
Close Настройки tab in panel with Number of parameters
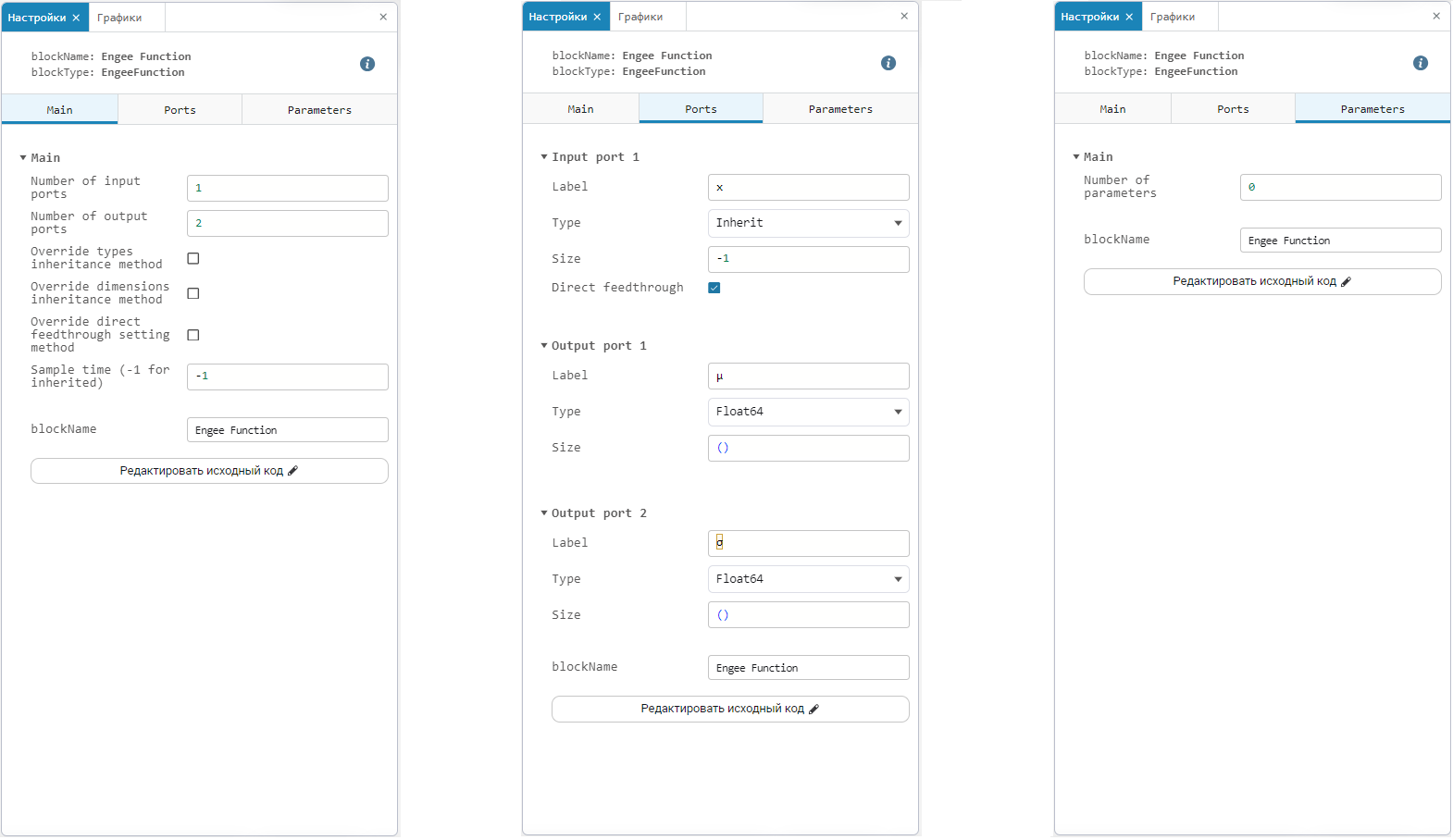[1129, 17]
